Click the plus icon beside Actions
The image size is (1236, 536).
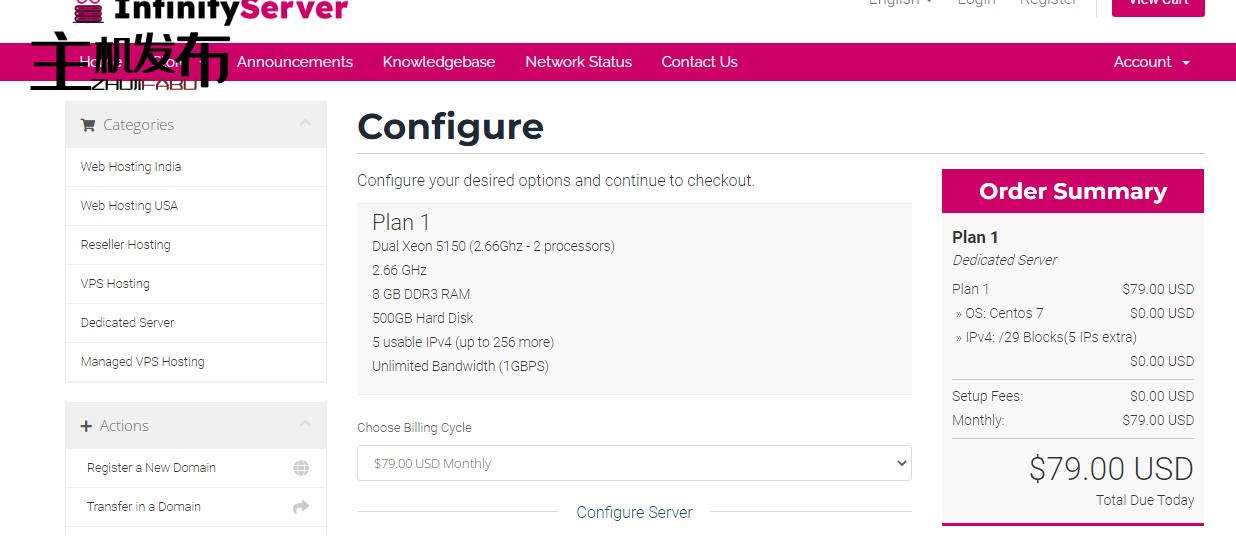point(86,426)
